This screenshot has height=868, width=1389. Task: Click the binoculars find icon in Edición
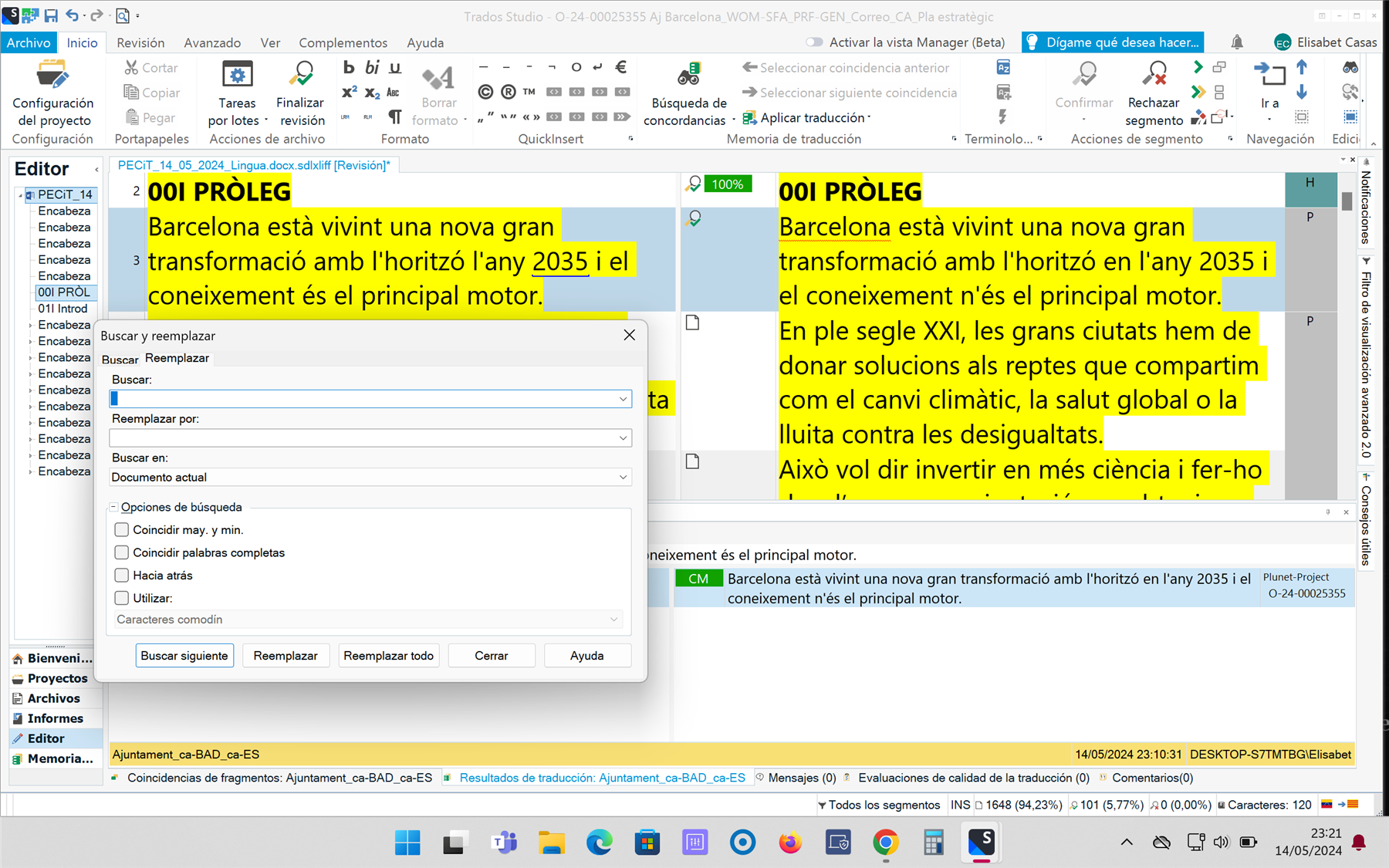tap(1350, 67)
